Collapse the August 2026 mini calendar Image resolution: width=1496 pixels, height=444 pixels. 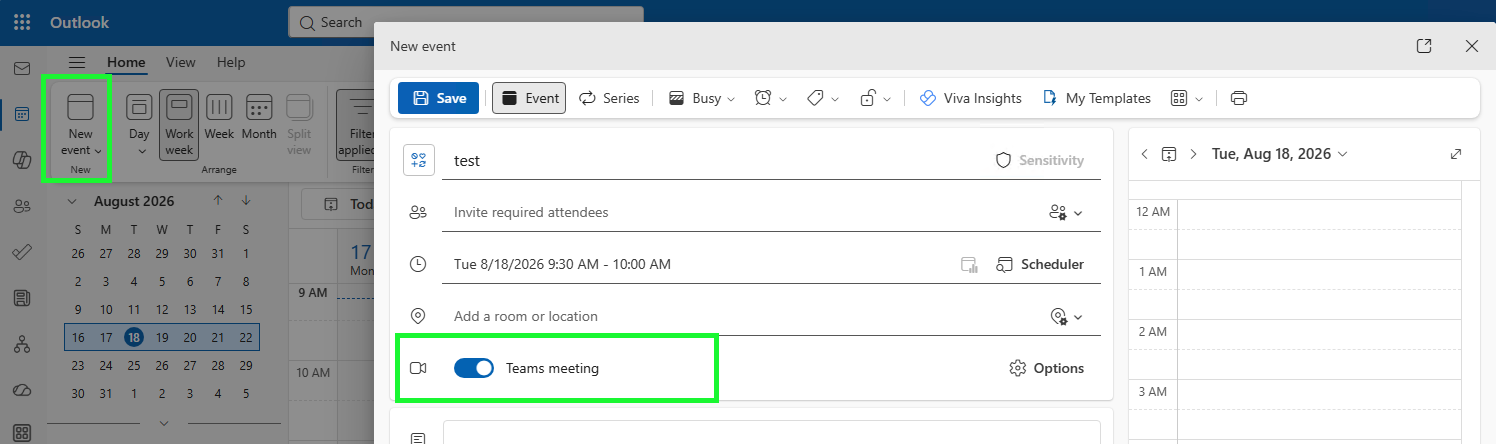(71, 201)
